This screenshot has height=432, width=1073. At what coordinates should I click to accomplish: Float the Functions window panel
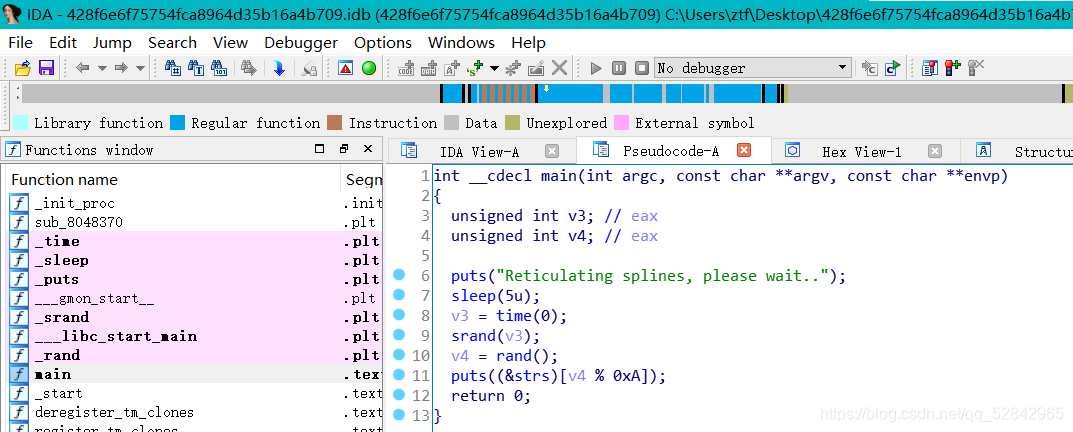[344, 149]
